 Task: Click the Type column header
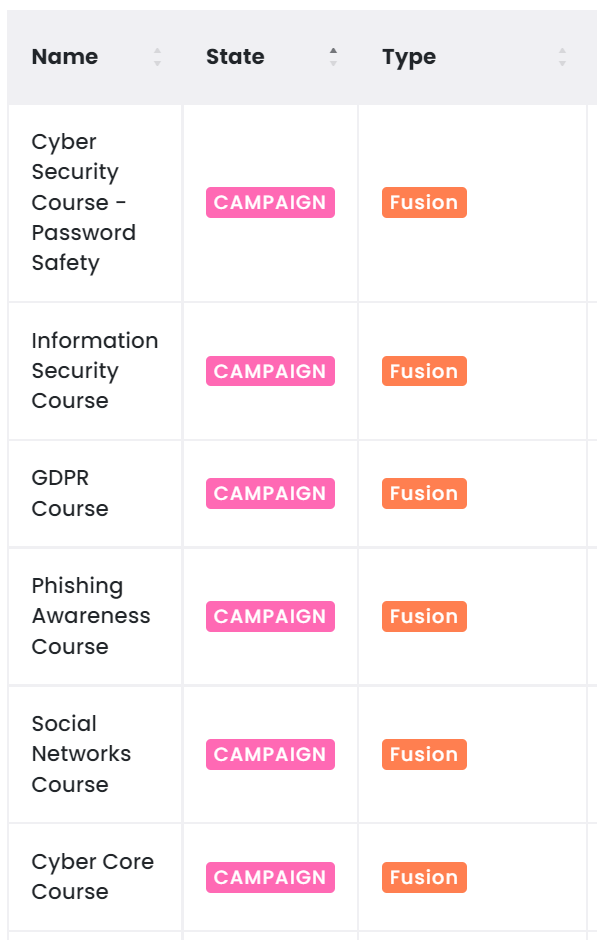tap(409, 58)
